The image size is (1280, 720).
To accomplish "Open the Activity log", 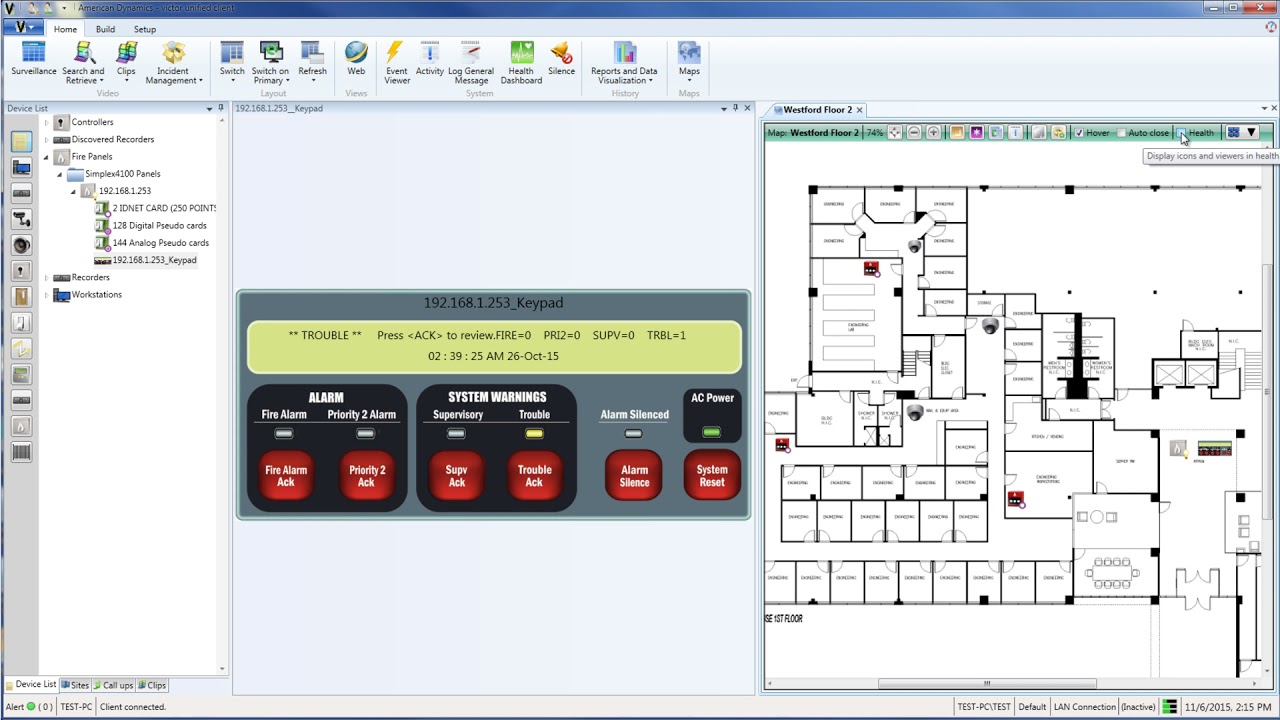I will tap(430, 60).
